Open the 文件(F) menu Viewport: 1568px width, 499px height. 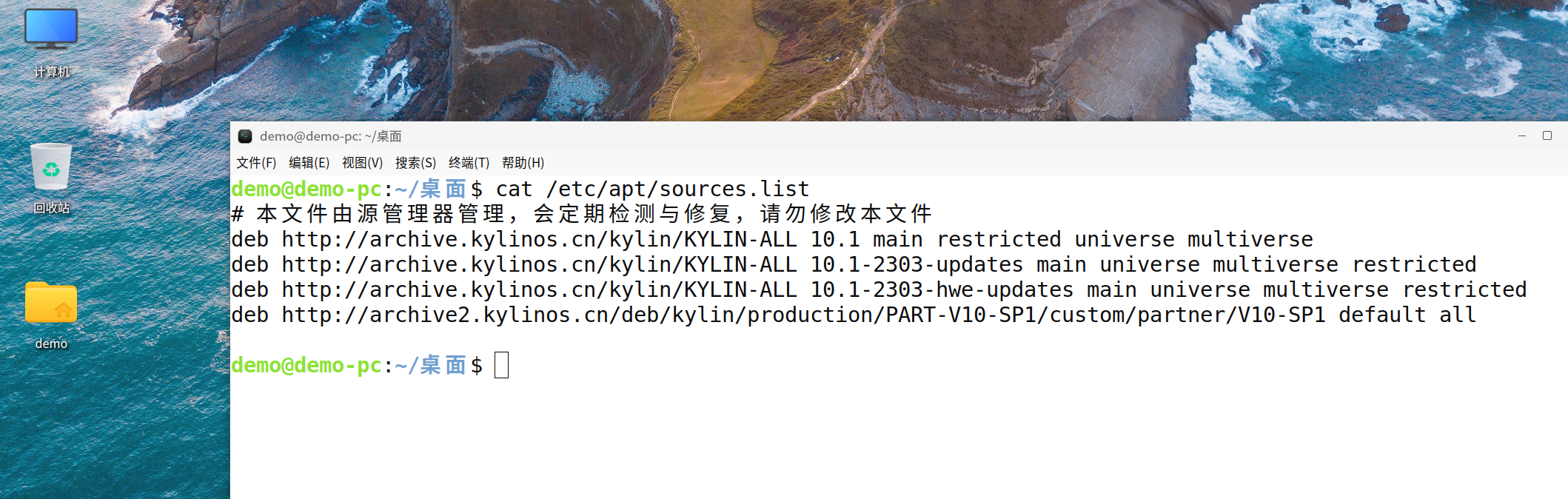point(256,163)
